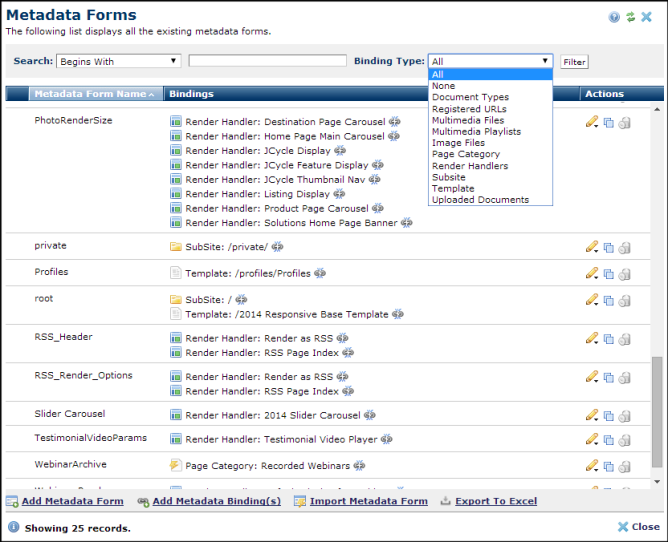Viewport: 668px width, 542px height.
Task: Click the edit pencil for Slider Carousel
Action: coord(592,415)
